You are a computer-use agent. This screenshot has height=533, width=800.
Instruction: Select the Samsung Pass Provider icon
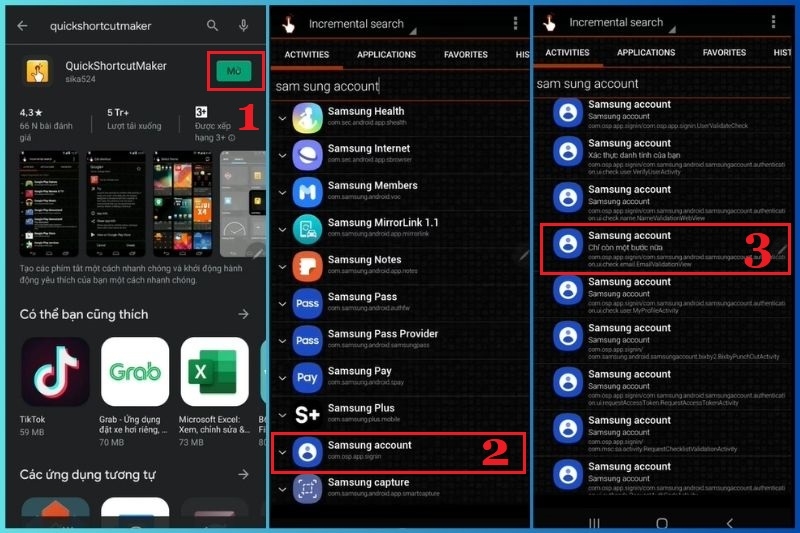coord(307,341)
